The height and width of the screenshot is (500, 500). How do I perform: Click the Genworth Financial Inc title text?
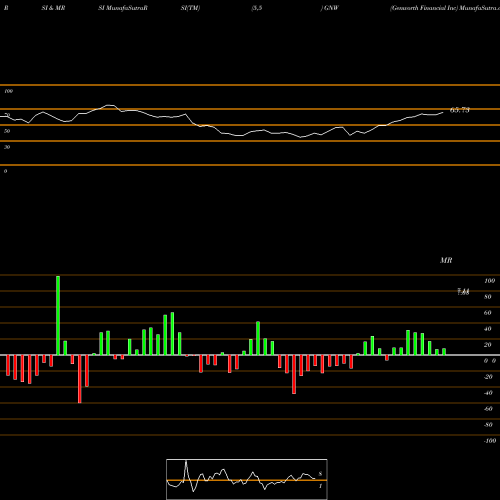(424, 8)
